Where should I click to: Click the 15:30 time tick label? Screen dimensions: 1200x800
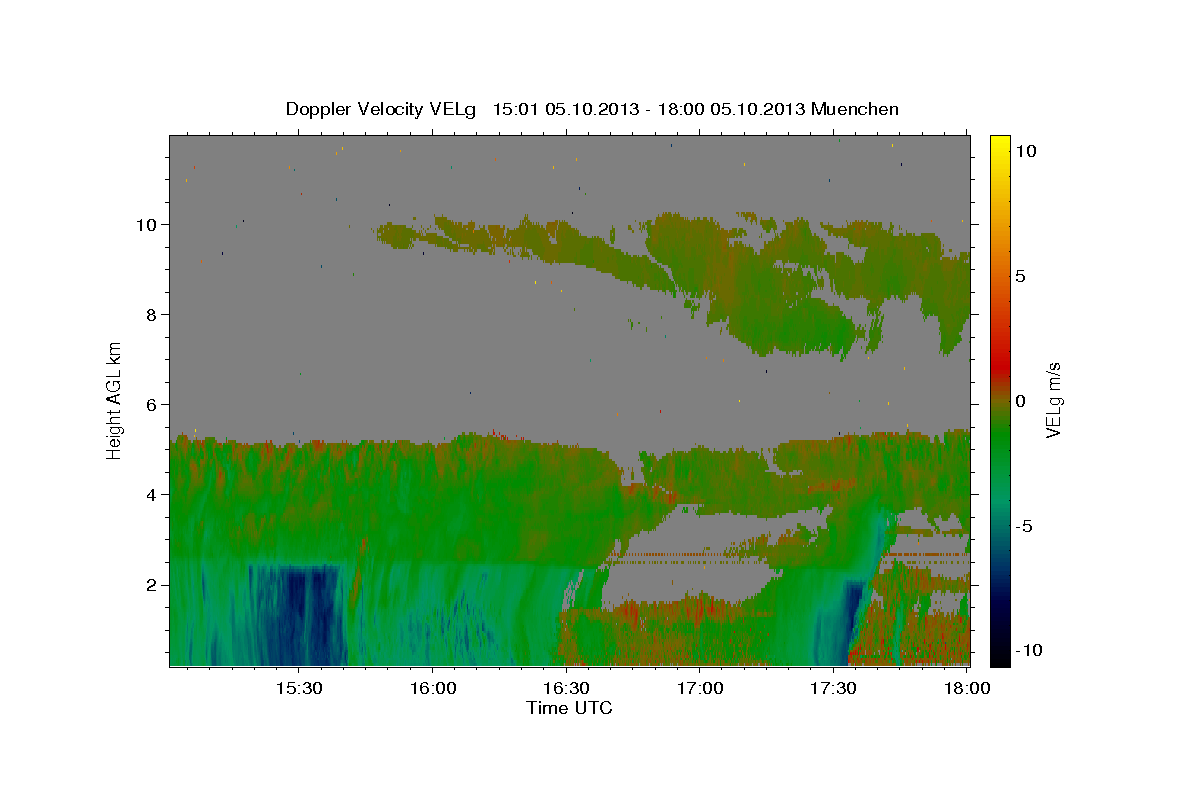click(299, 688)
